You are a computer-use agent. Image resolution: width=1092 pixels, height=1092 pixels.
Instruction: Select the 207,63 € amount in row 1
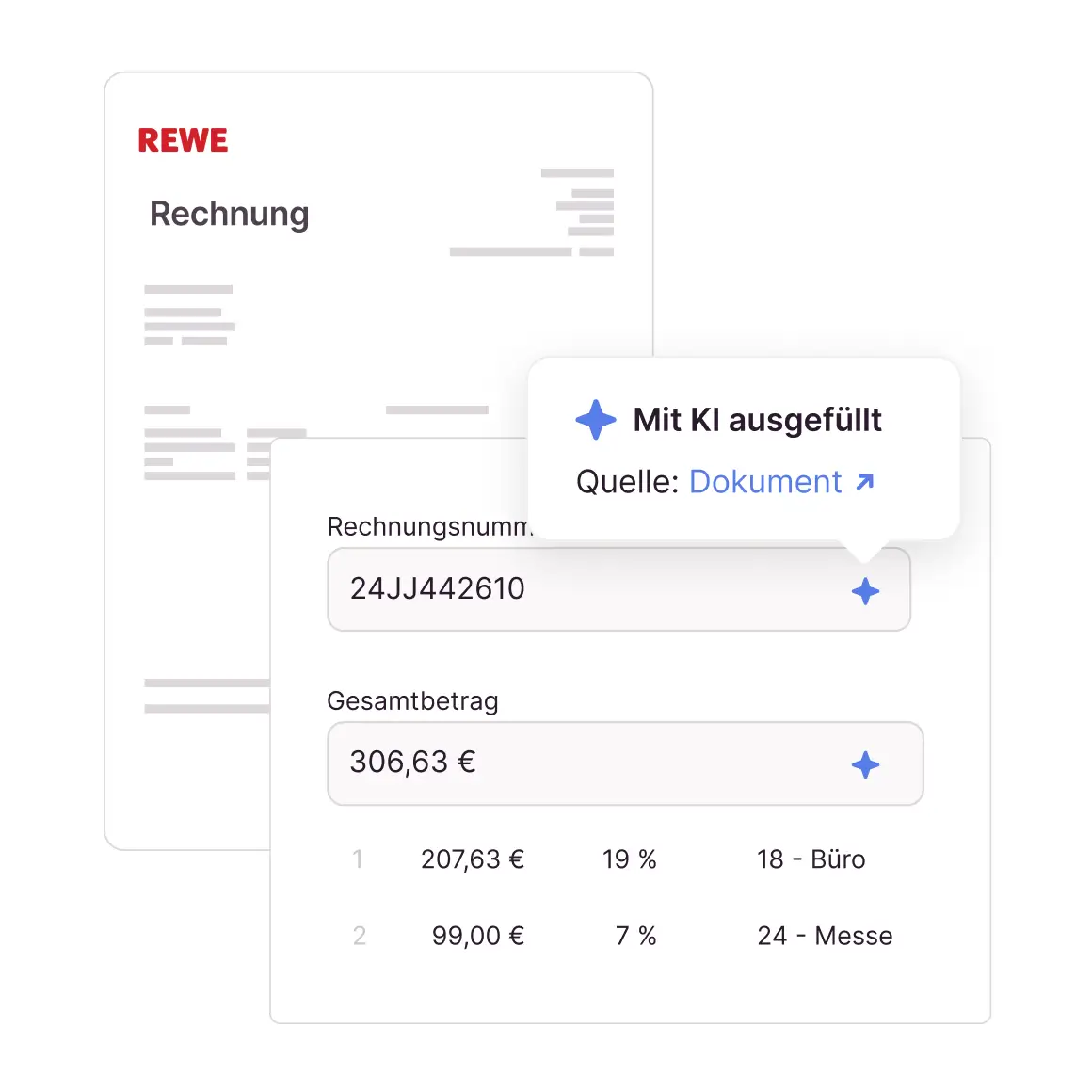click(473, 859)
